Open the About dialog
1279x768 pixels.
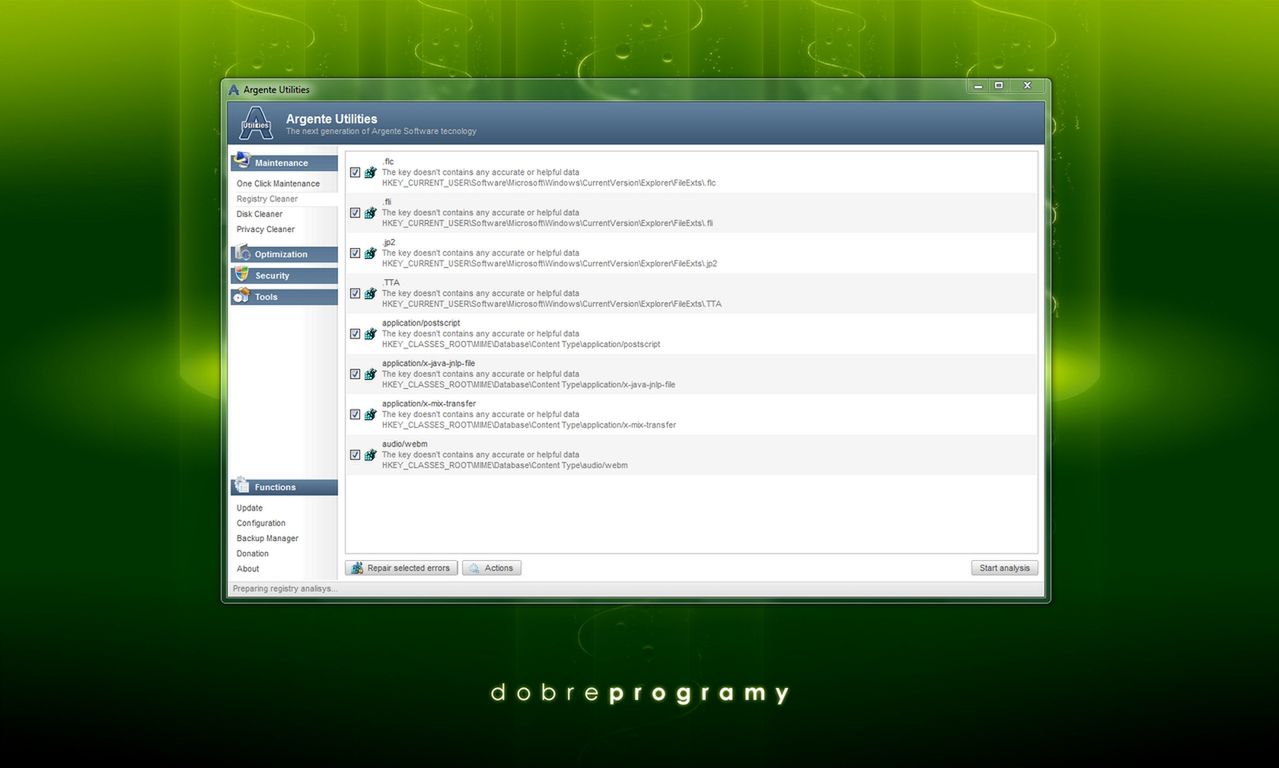(x=247, y=569)
